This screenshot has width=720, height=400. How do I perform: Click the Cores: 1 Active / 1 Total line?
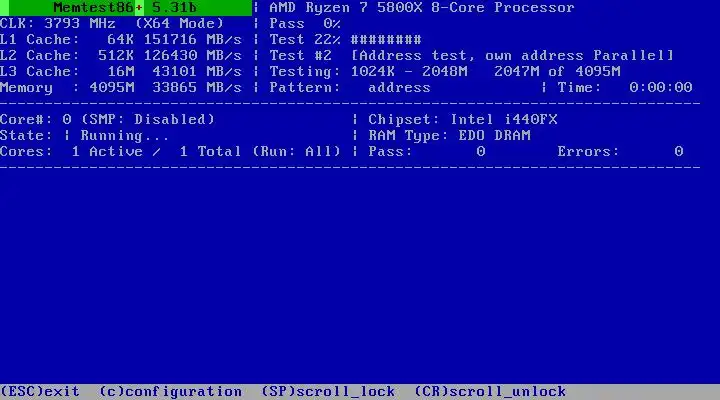pyautogui.click(x=170, y=152)
